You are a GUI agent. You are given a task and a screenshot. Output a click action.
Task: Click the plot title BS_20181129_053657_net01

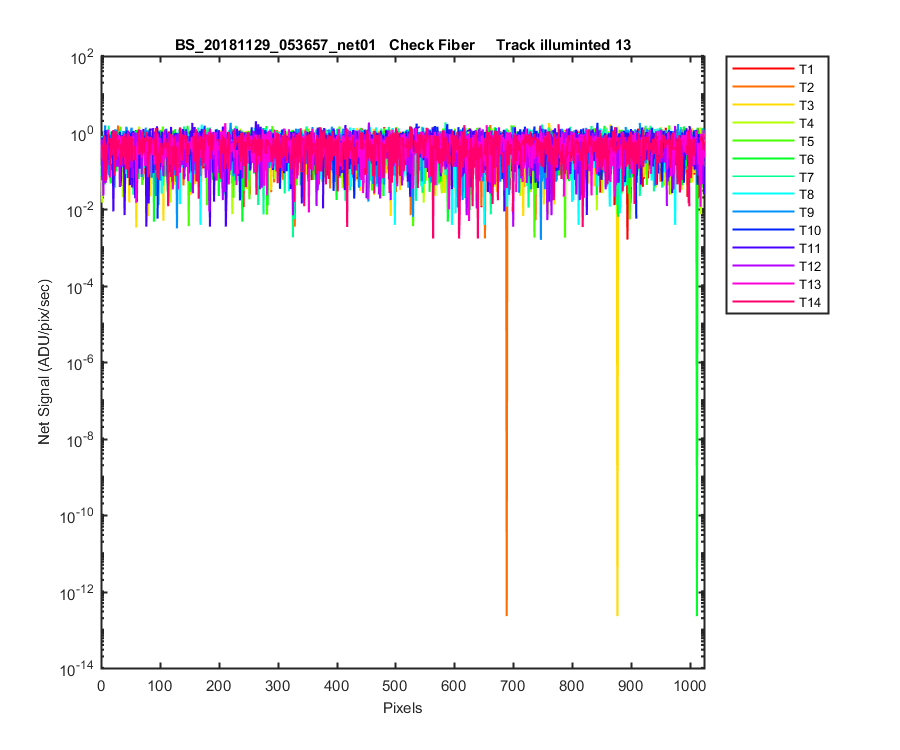click(x=275, y=45)
